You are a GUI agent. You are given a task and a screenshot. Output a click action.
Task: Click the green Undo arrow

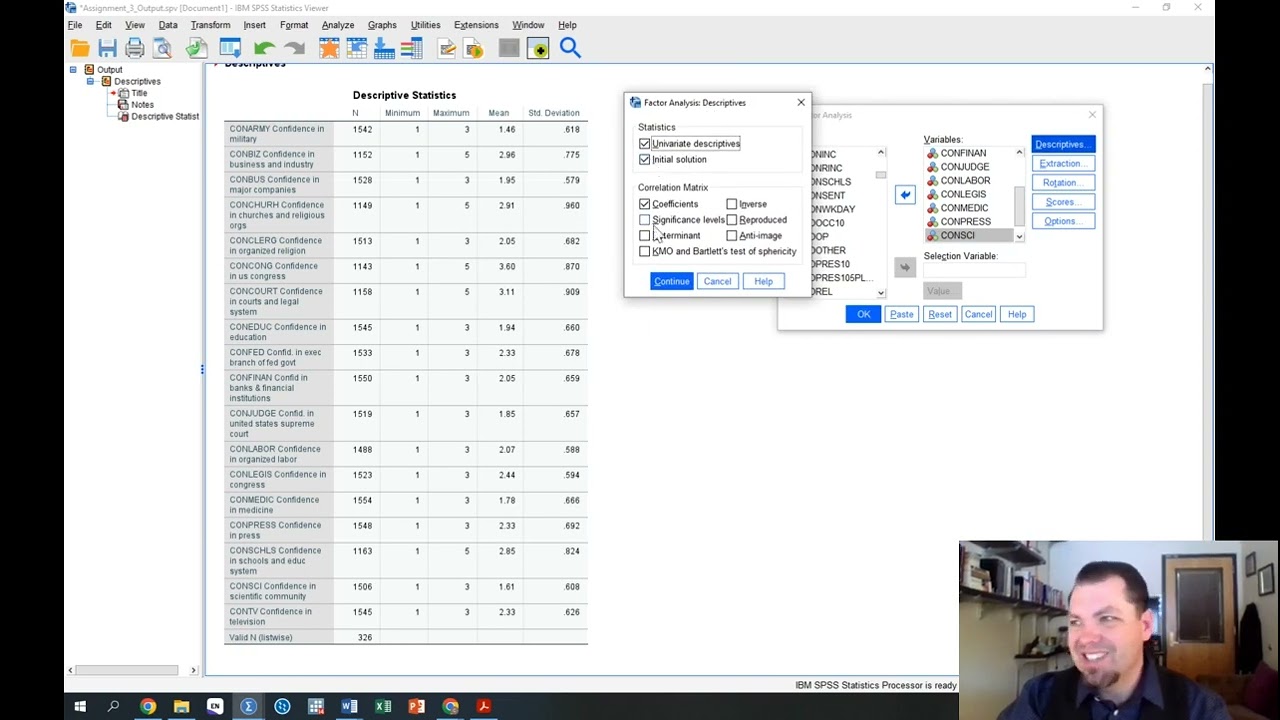[x=264, y=48]
